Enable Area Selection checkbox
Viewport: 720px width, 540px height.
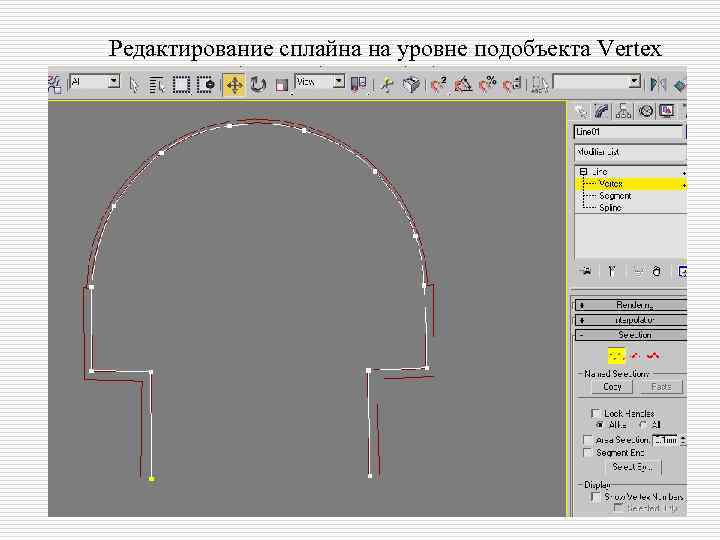tap(587, 440)
